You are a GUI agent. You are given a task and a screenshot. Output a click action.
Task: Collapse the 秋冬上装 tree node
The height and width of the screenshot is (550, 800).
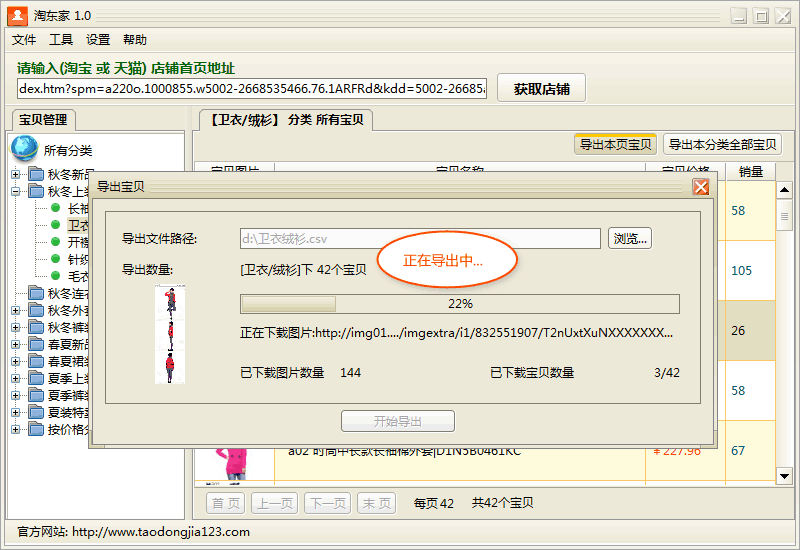click(16, 191)
